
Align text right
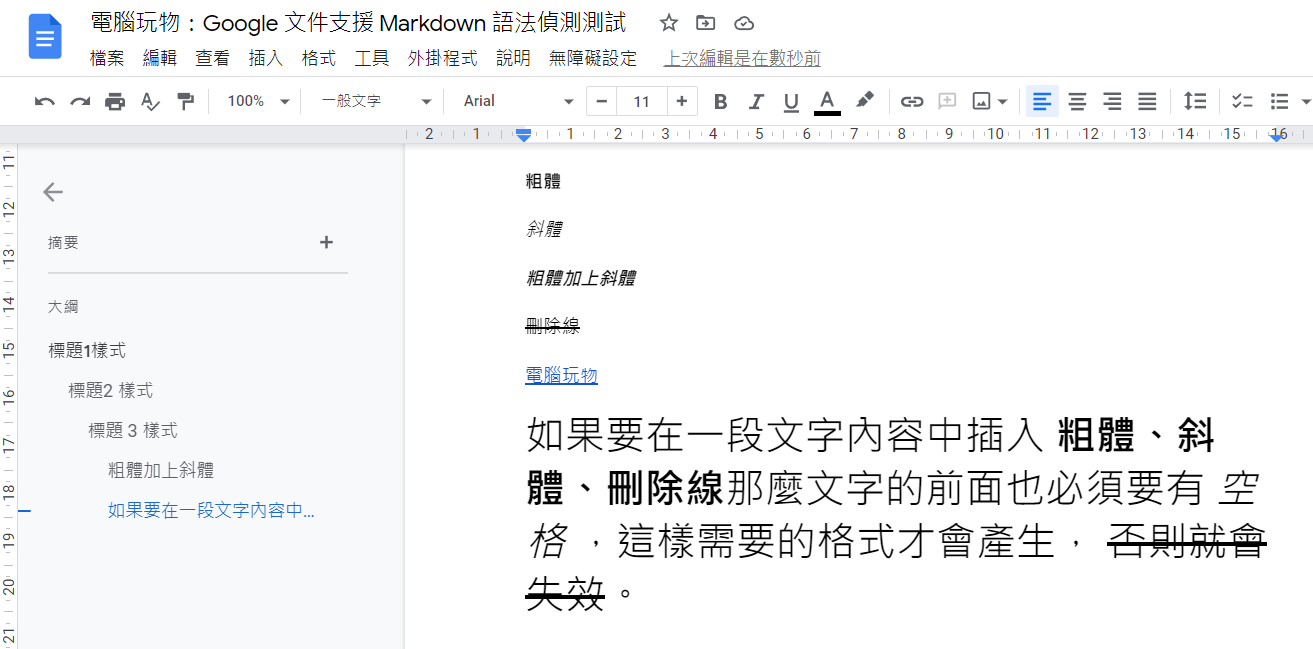pyautogui.click(x=1112, y=101)
